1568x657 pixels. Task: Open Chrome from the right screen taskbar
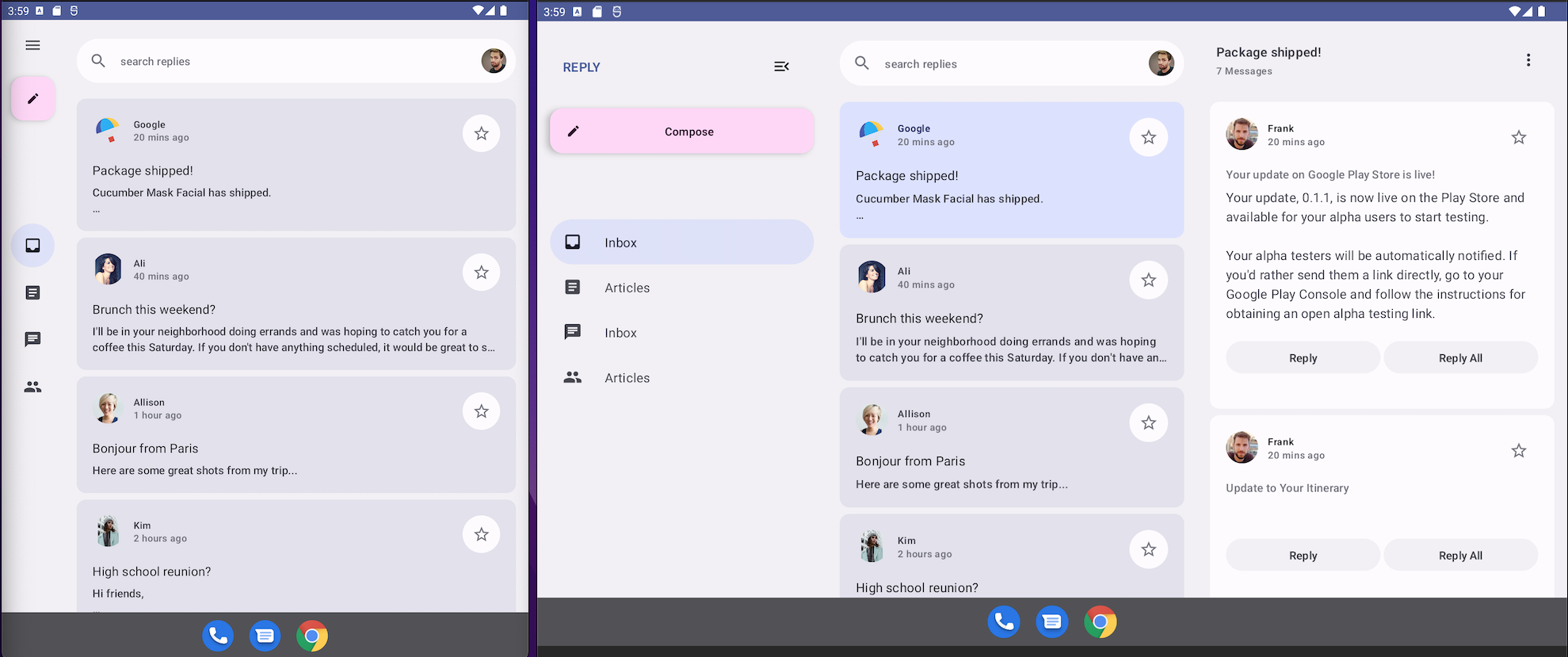click(x=1100, y=622)
